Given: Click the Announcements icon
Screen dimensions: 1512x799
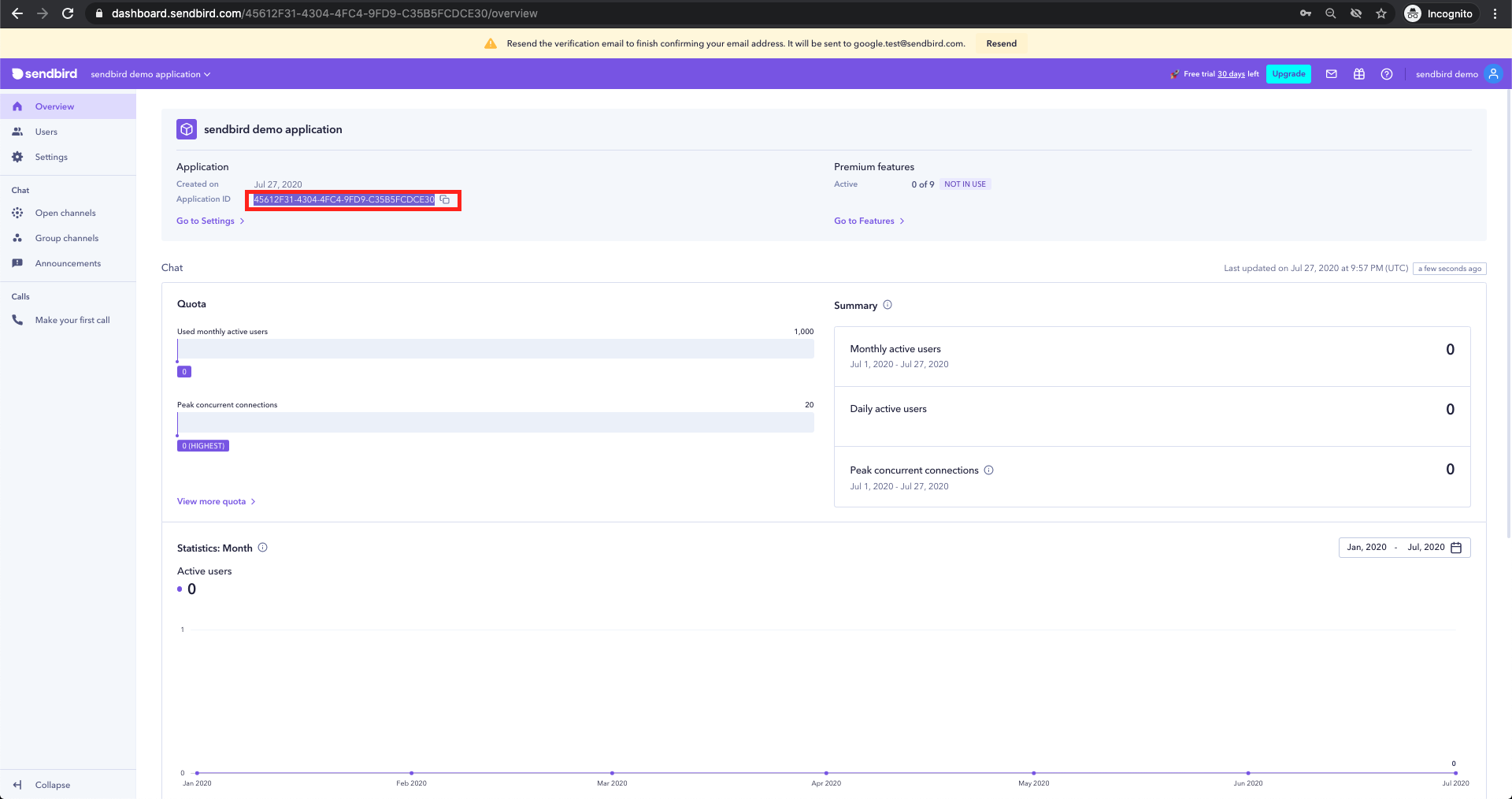Looking at the screenshot, I should pyautogui.click(x=17, y=263).
